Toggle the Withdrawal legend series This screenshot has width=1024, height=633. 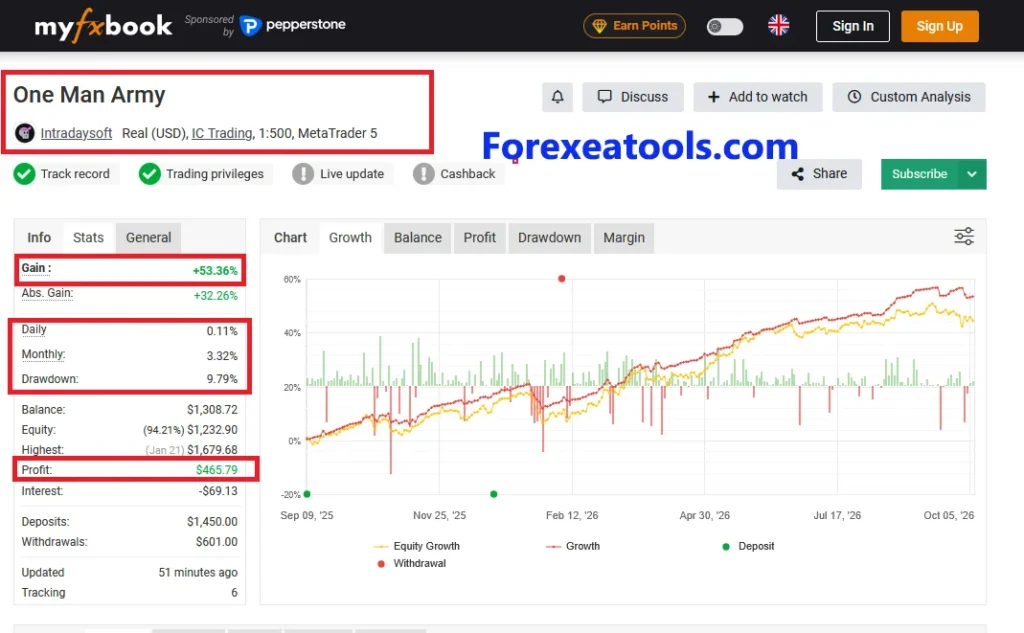point(411,563)
